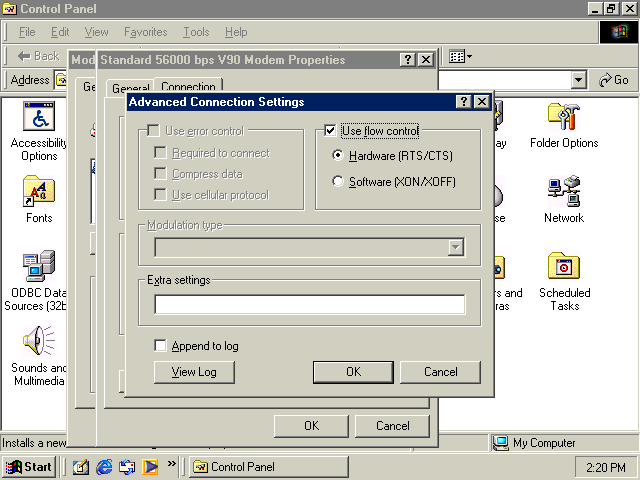Click the View Log button
The height and width of the screenshot is (480, 640).
click(x=194, y=372)
